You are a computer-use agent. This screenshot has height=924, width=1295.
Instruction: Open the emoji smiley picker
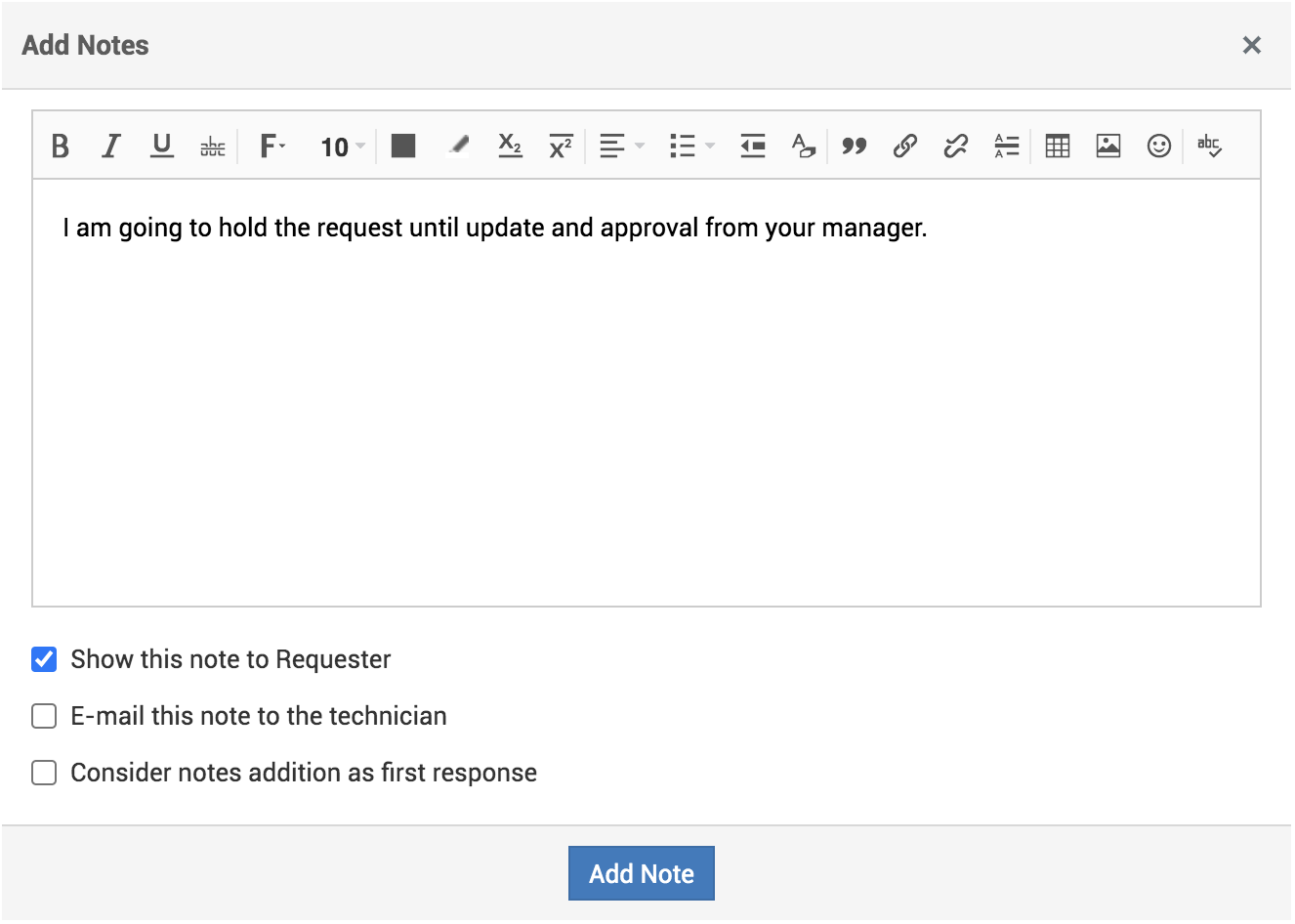pos(1158,147)
